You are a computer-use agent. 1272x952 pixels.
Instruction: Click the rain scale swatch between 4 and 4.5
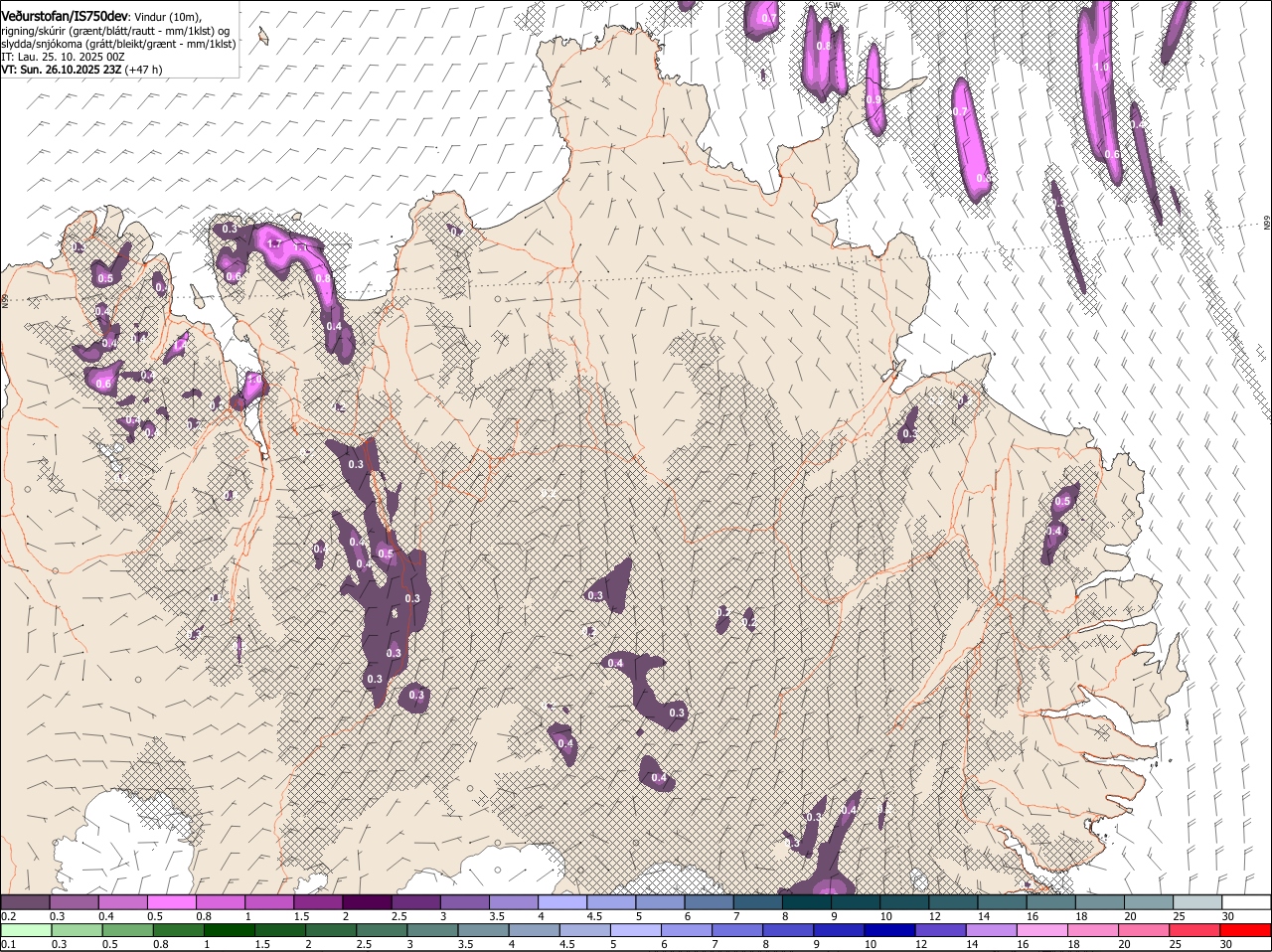(x=534, y=930)
